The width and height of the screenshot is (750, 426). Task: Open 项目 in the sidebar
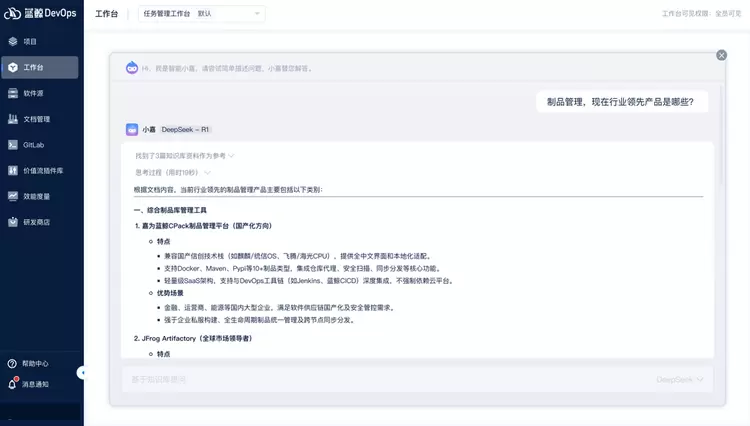click(x=30, y=42)
